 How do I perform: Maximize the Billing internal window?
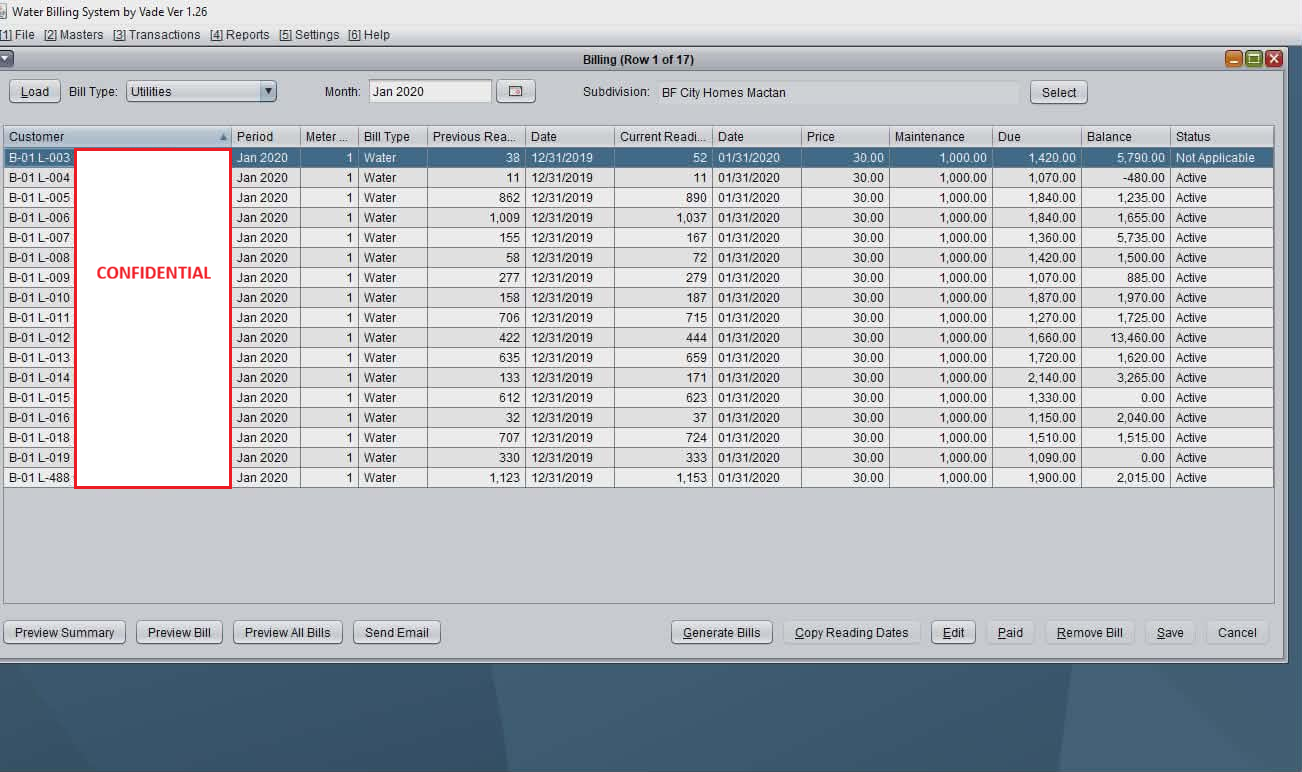(x=1254, y=59)
